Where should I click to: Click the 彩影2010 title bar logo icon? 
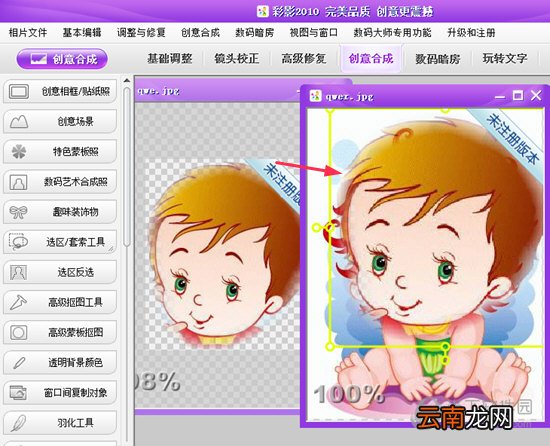pos(263,11)
